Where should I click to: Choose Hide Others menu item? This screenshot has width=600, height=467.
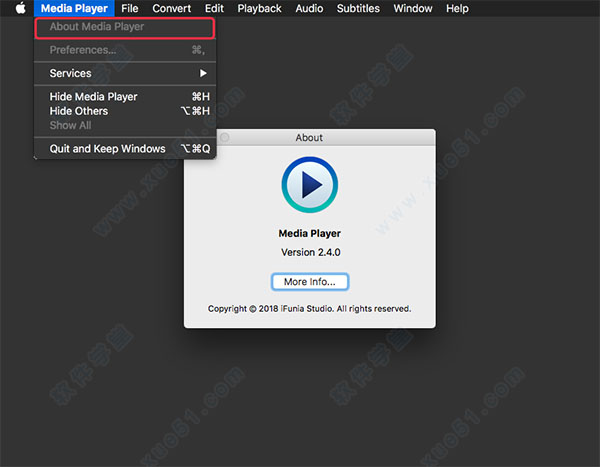coord(125,111)
